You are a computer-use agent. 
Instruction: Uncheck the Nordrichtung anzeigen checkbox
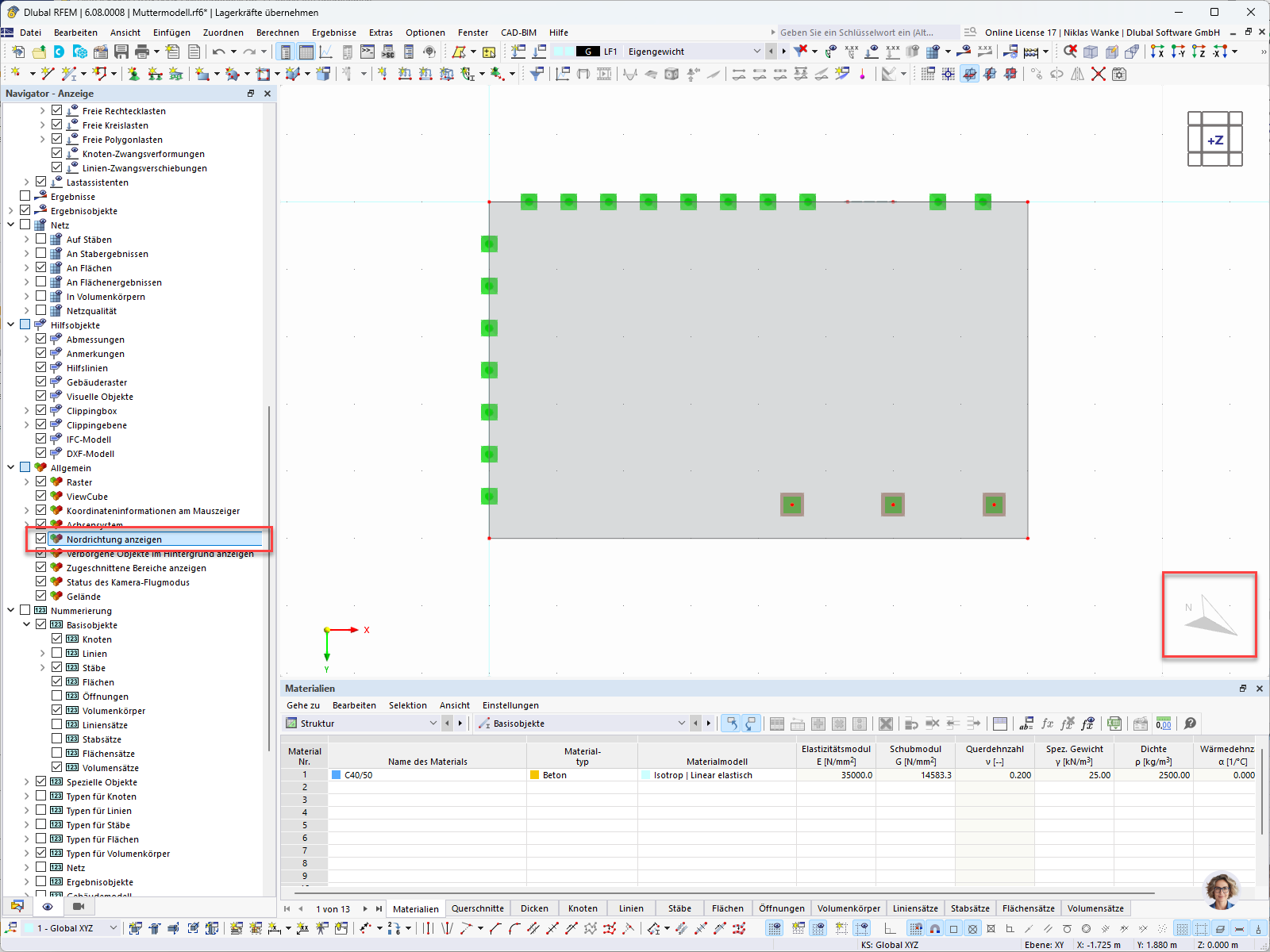pyautogui.click(x=41, y=539)
